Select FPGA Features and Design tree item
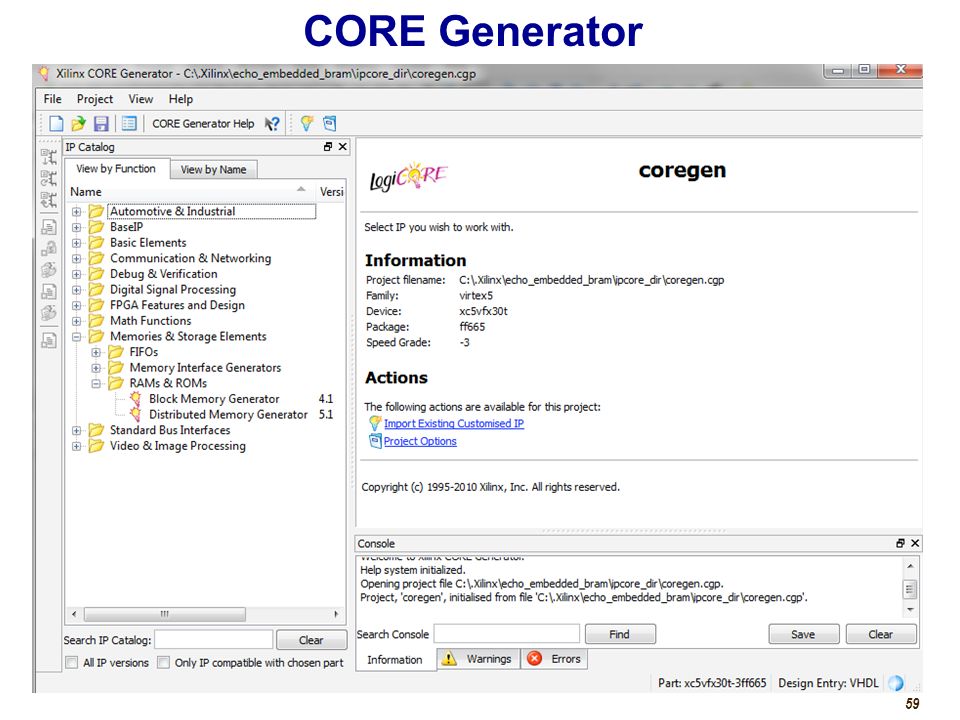The image size is (960, 720). [178, 305]
